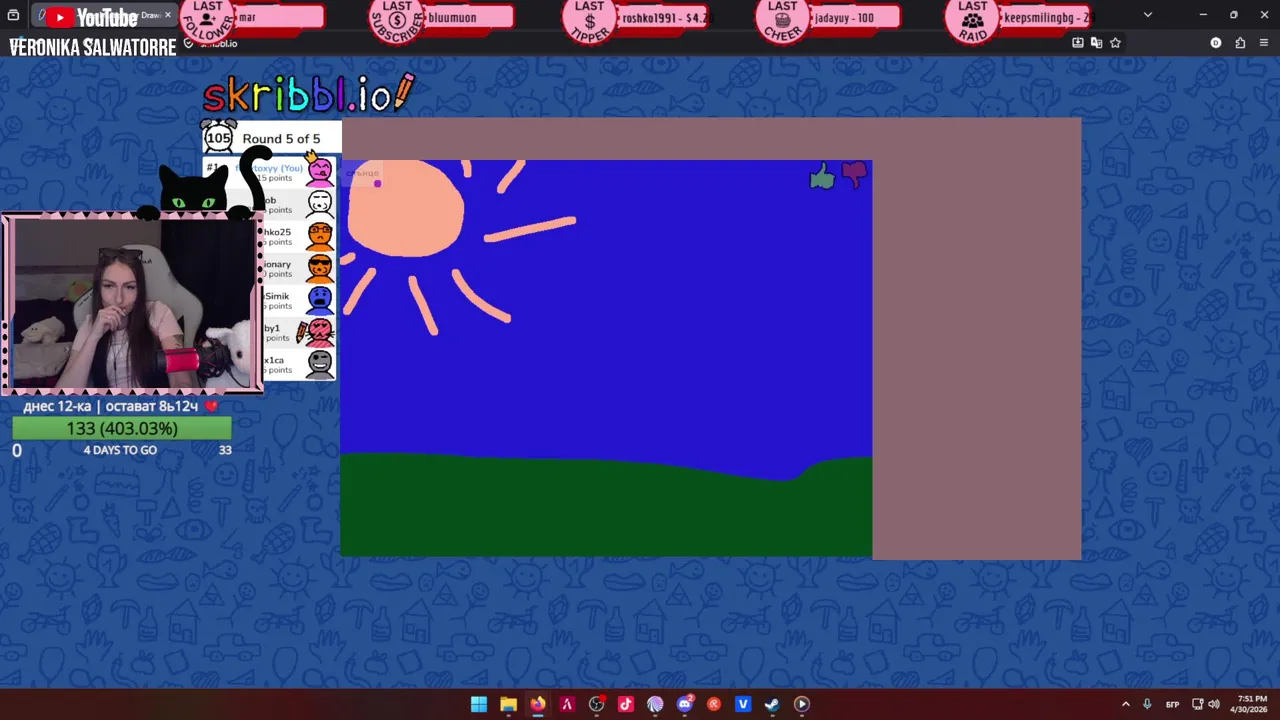
Task: Click the drawing canvas
Action: click(606, 358)
